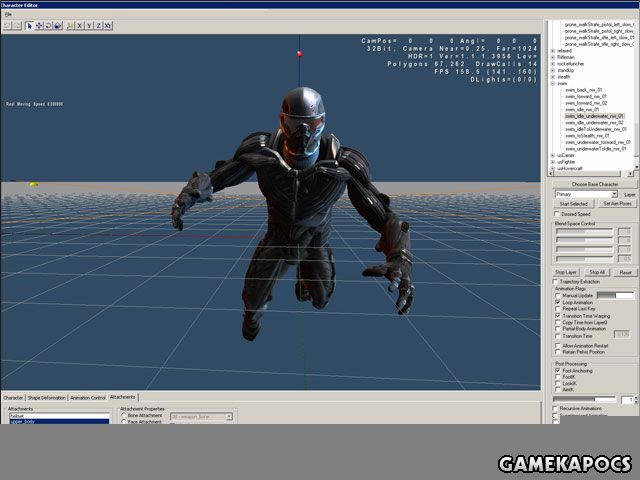Open the File menu
Image resolution: width=640 pixels, height=480 pixels.
click(8, 14)
